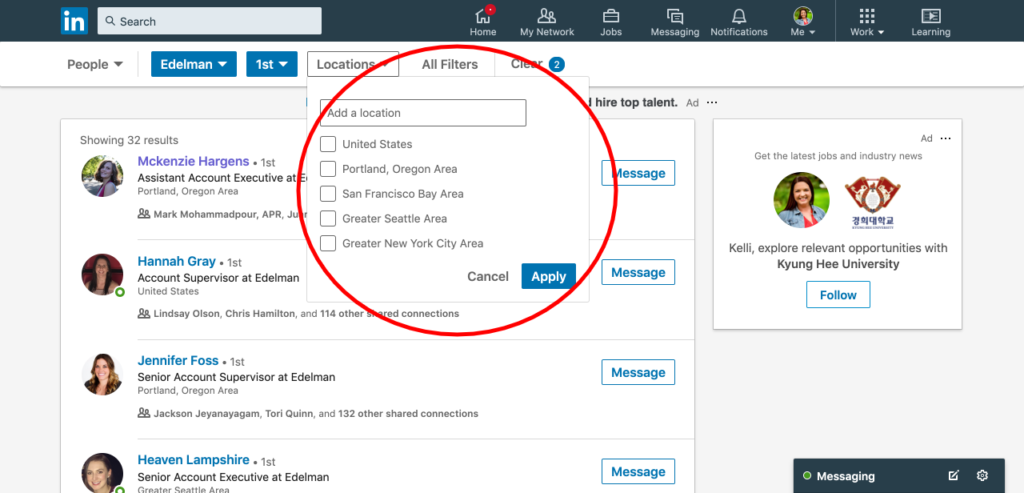Open Notifications bell icon
Image resolution: width=1024 pixels, height=493 pixels.
pyautogui.click(x=739, y=16)
